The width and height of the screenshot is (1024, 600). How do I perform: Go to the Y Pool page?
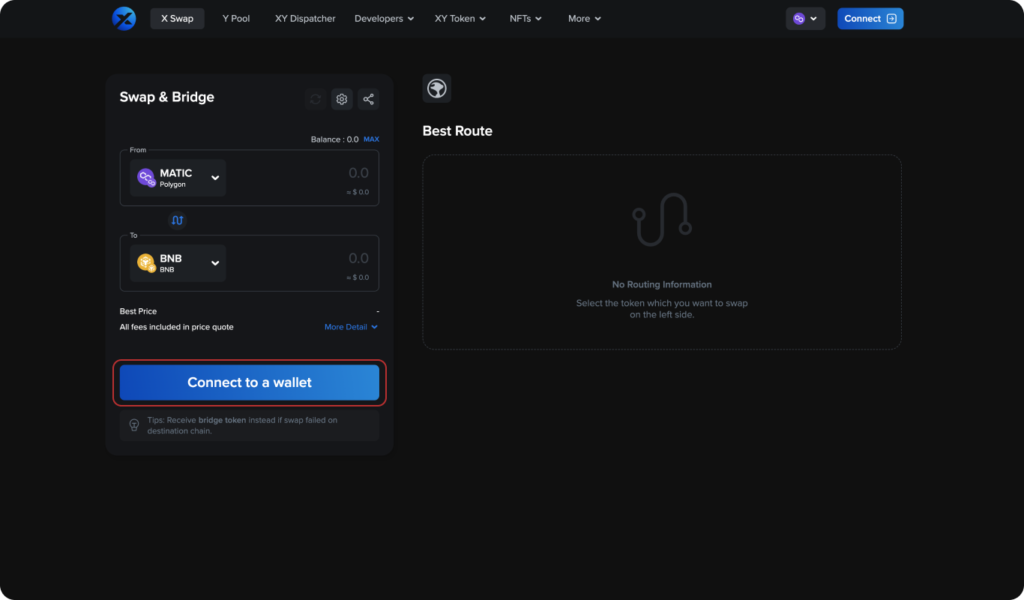[236, 19]
